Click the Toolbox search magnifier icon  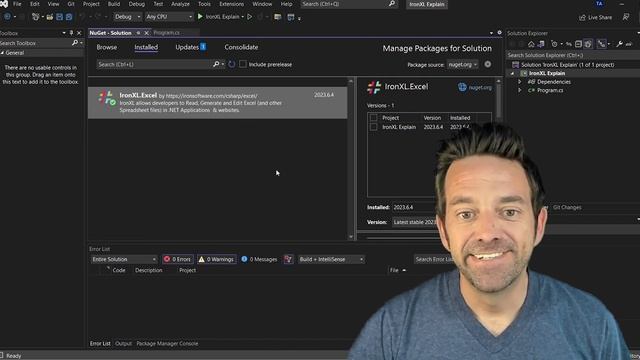(75, 43)
